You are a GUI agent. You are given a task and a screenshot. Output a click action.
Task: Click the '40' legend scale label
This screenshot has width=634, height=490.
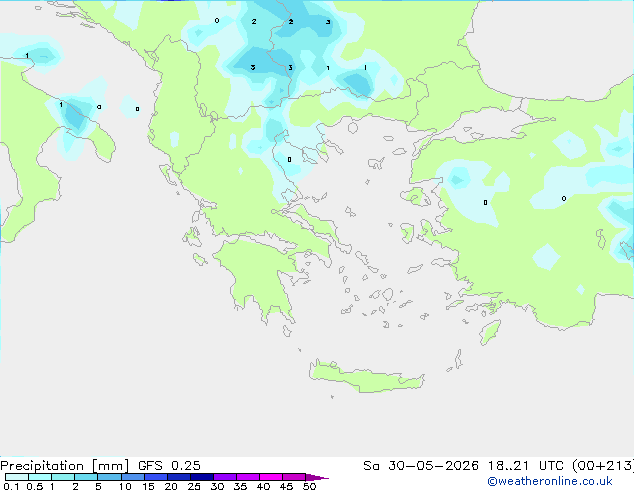(x=263, y=486)
